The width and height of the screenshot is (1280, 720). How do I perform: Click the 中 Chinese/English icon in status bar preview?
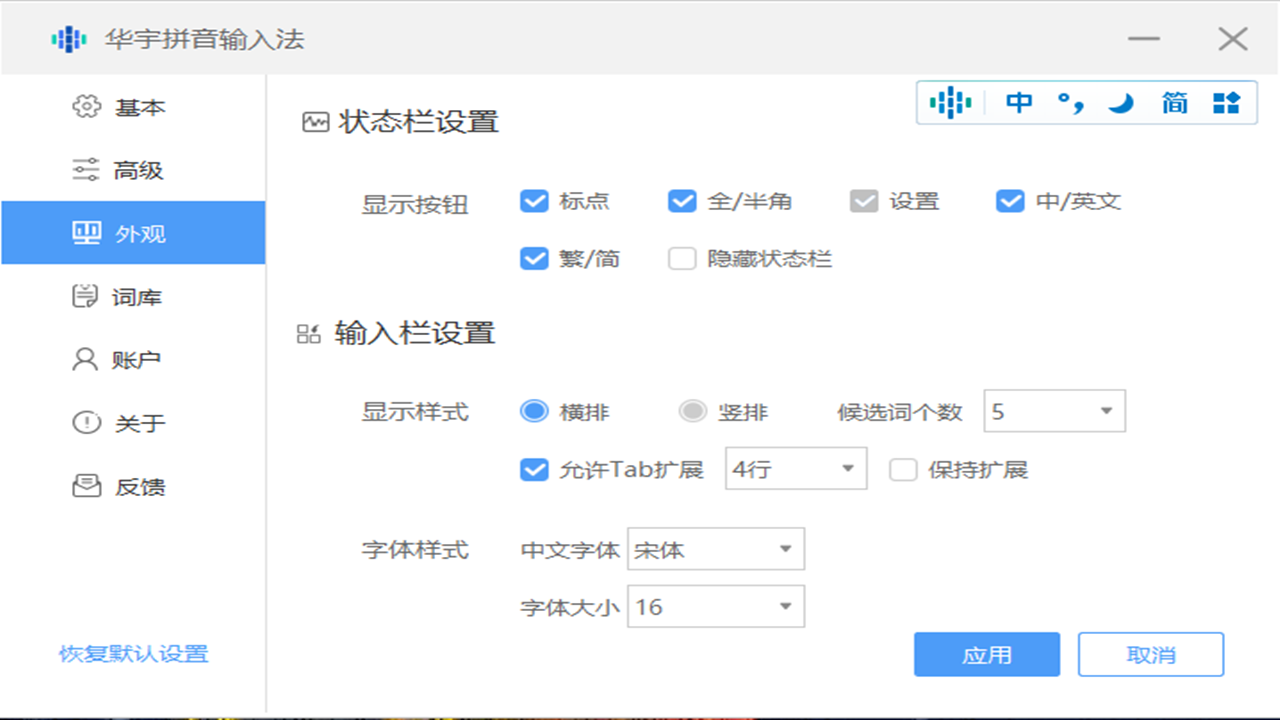(1018, 101)
